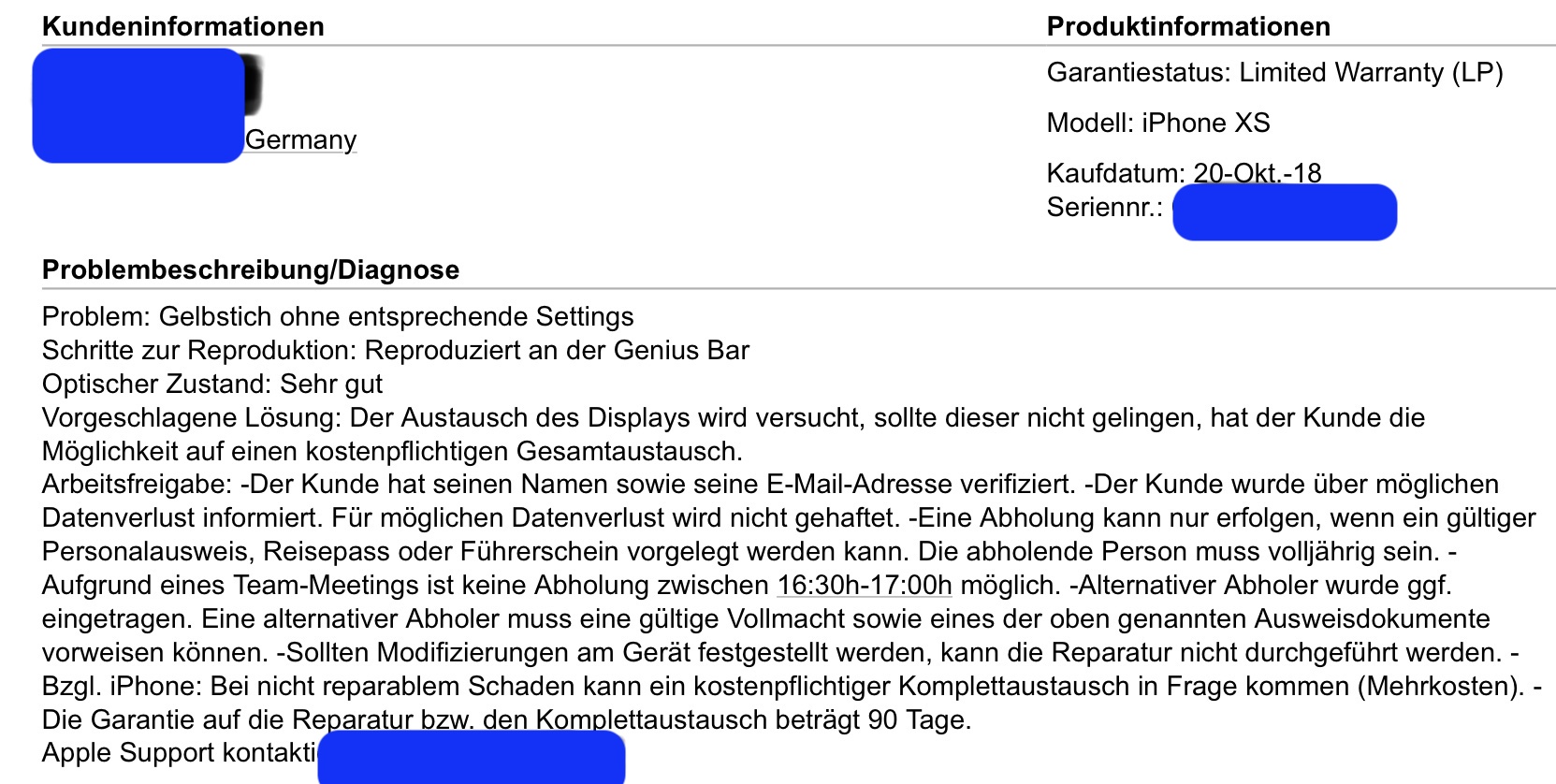This screenshot has width=1556, height=784.
Task: Click the underlined Germany address link
Action: 300,140
